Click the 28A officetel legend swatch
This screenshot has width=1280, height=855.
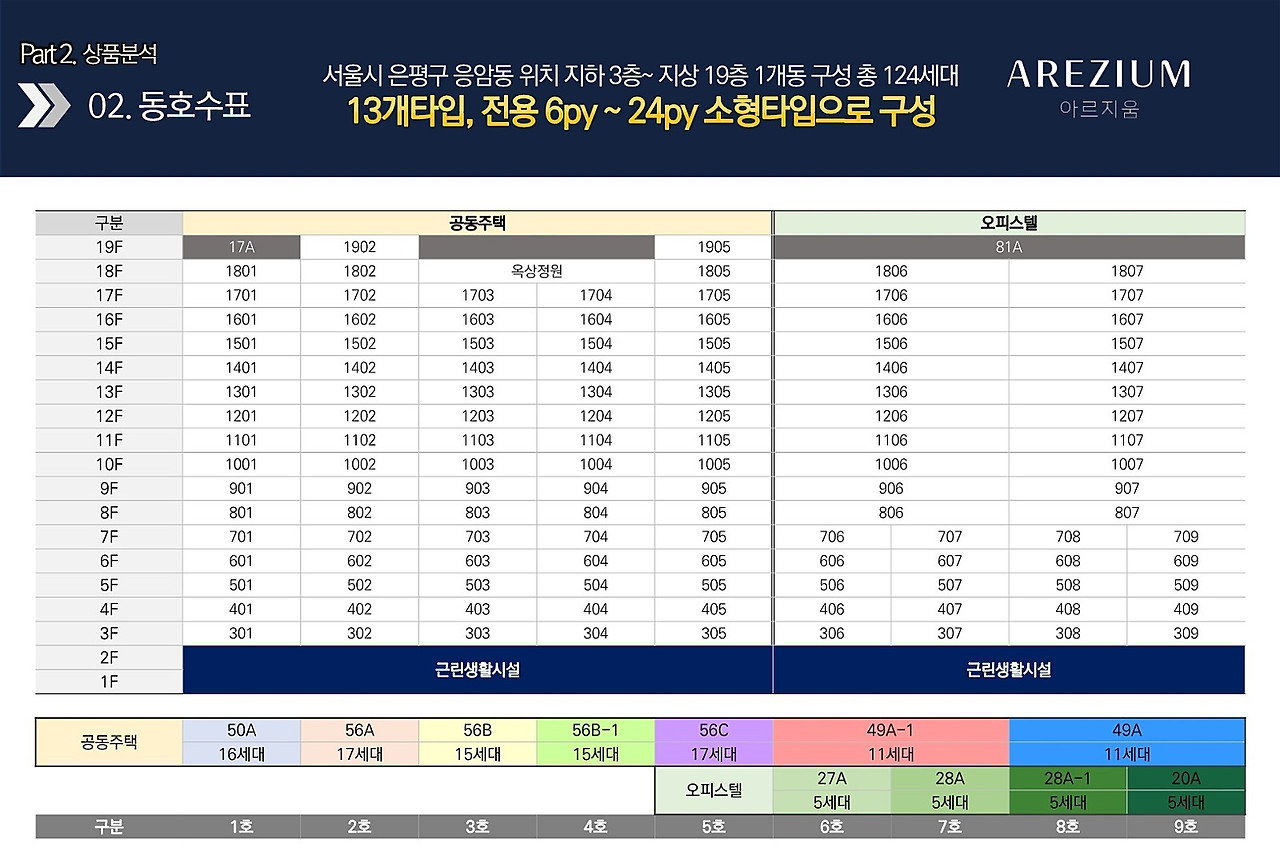point(950,778)
